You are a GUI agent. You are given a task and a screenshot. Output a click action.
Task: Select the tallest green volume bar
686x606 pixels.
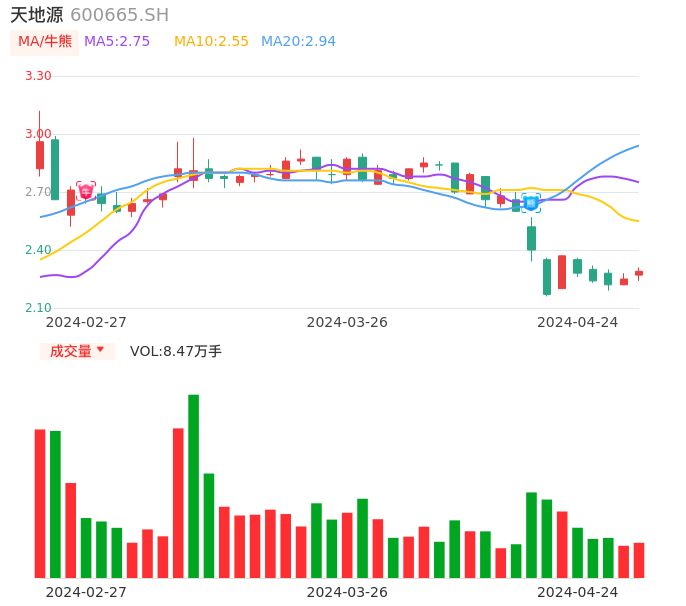[193, 486]
